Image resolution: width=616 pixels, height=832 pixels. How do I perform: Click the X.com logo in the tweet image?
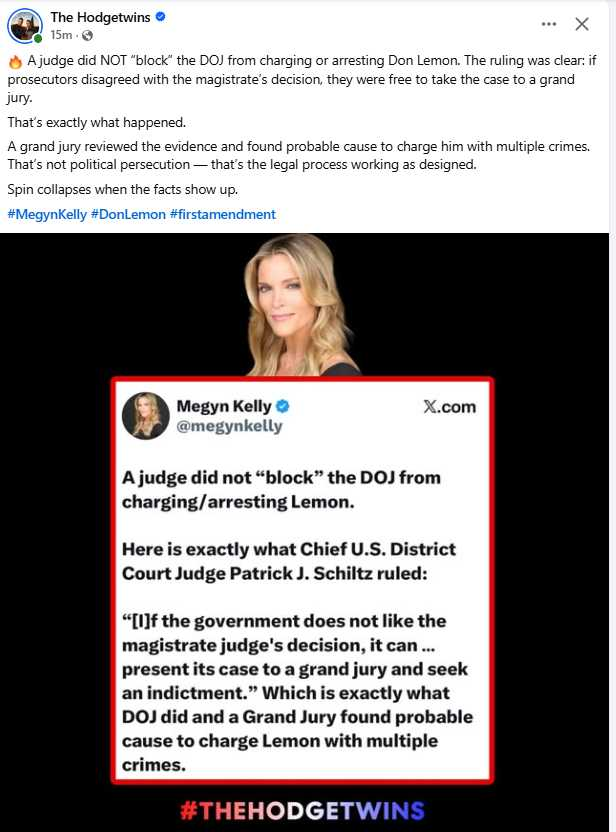449,407
